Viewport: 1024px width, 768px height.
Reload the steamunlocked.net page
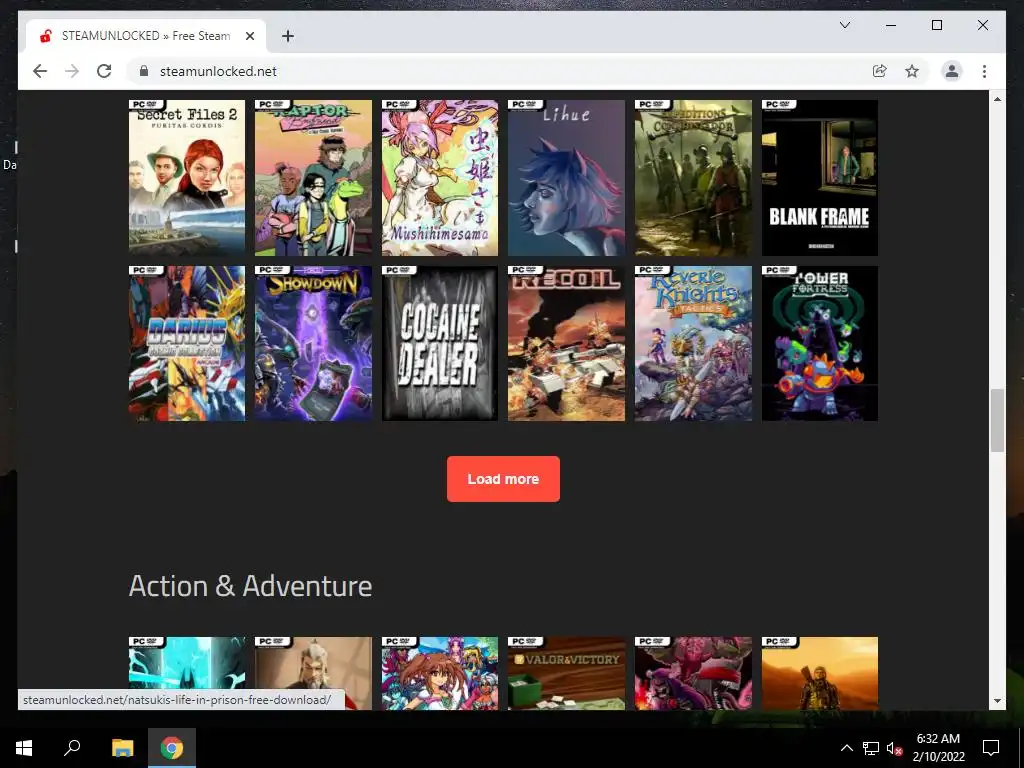104,71
